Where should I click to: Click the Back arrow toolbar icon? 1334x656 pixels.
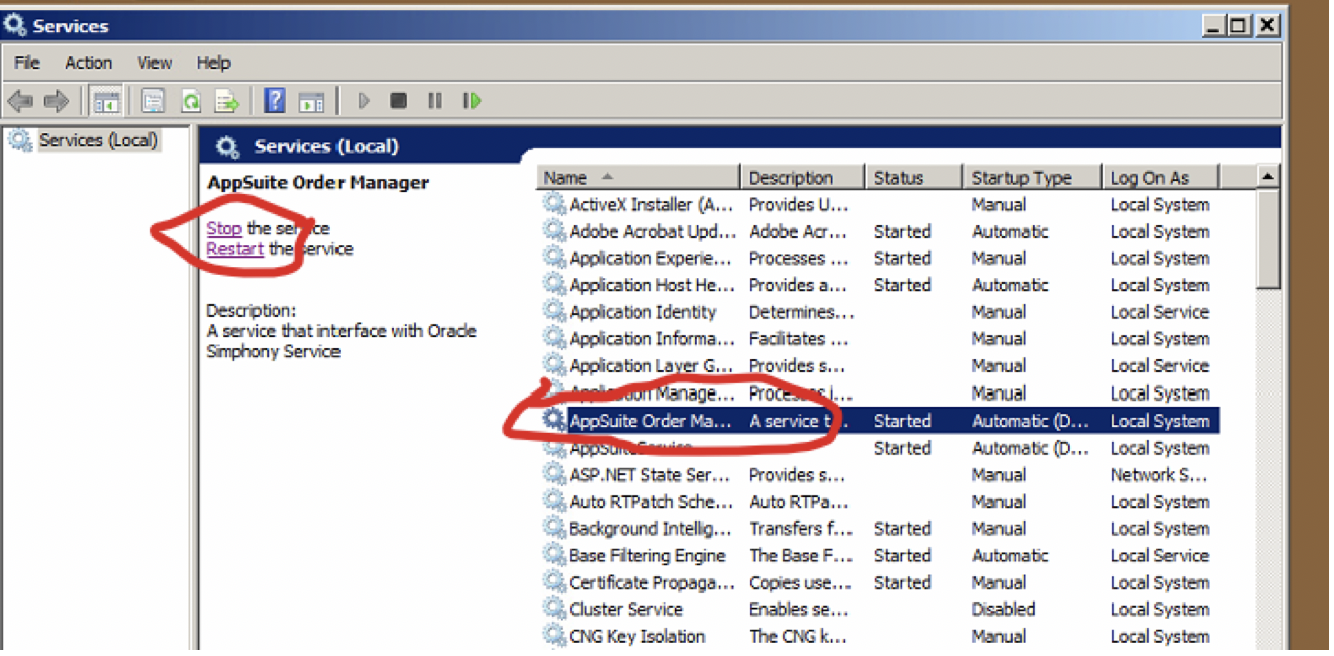coord(20,101)
